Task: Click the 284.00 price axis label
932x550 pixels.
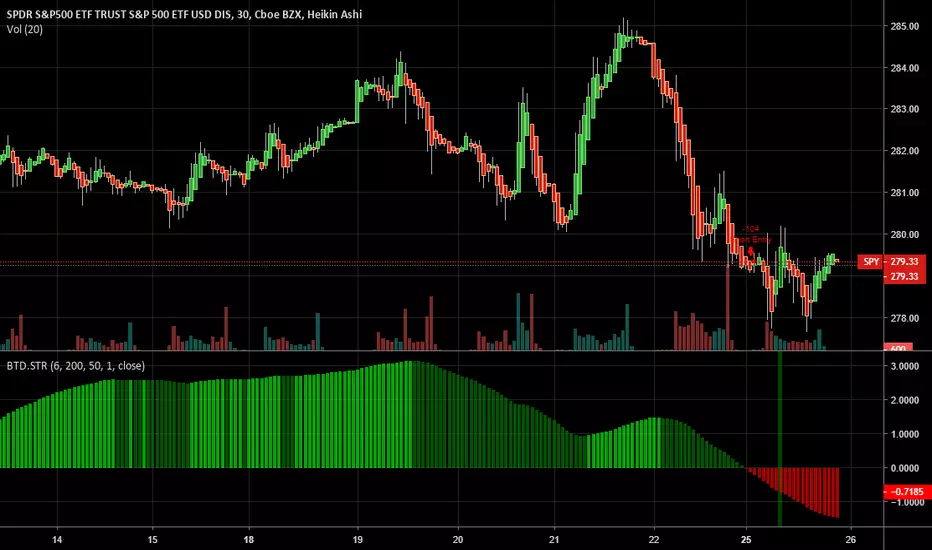Action: point(904,68)
